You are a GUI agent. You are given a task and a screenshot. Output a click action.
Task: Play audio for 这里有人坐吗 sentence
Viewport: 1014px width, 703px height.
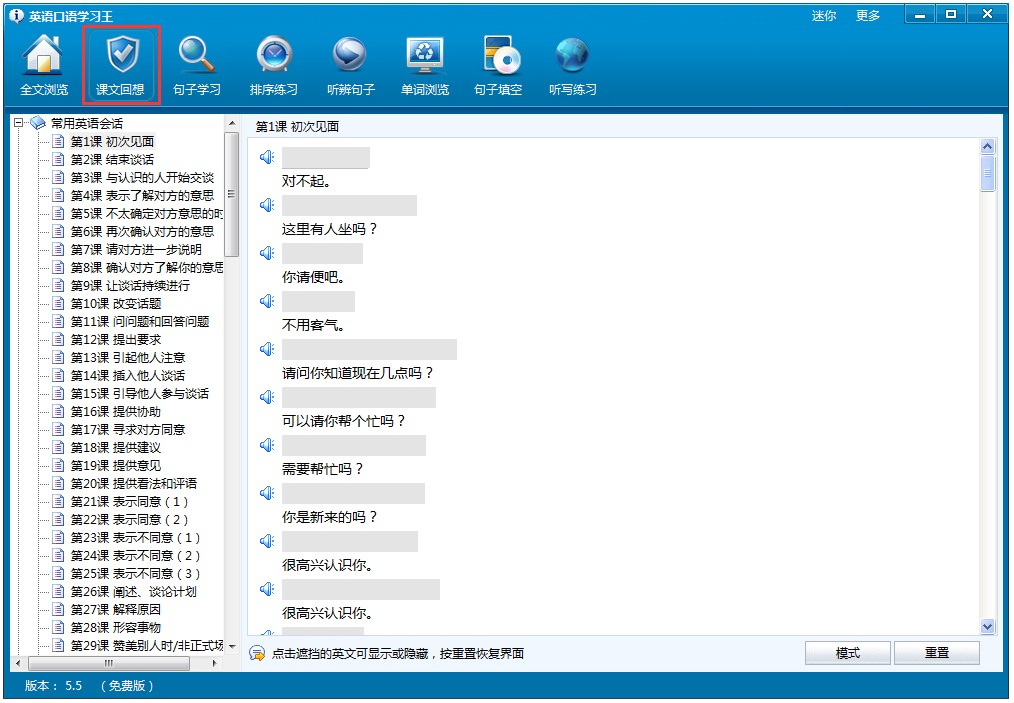point(266,205)
